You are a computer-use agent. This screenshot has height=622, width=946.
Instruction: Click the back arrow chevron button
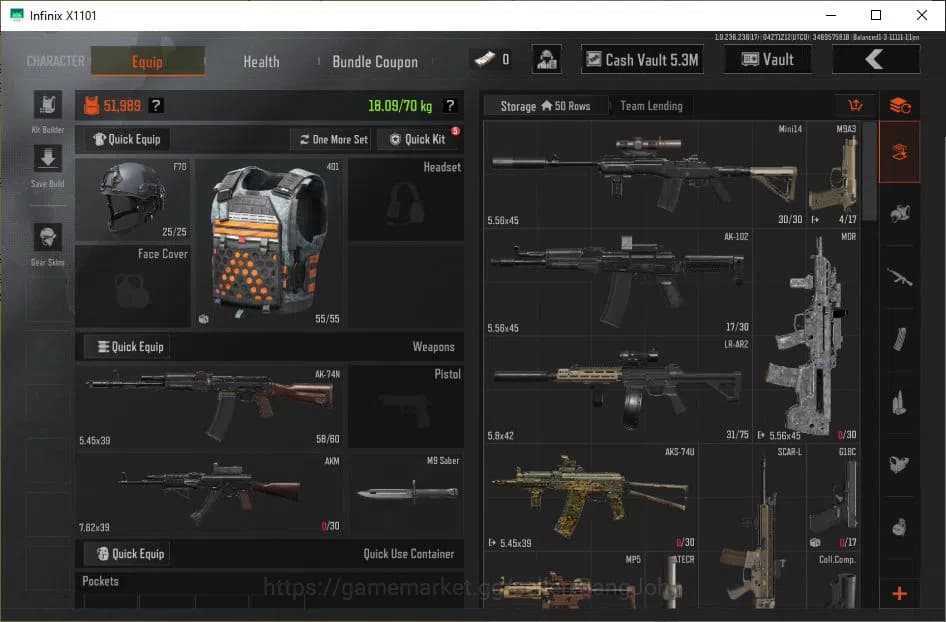point(874,60)
